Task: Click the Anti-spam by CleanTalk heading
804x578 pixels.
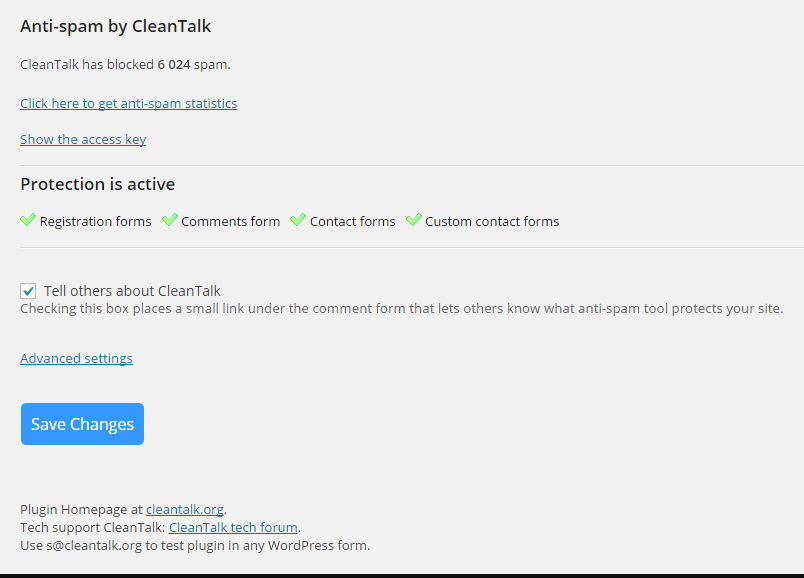Action: point(115,26)
